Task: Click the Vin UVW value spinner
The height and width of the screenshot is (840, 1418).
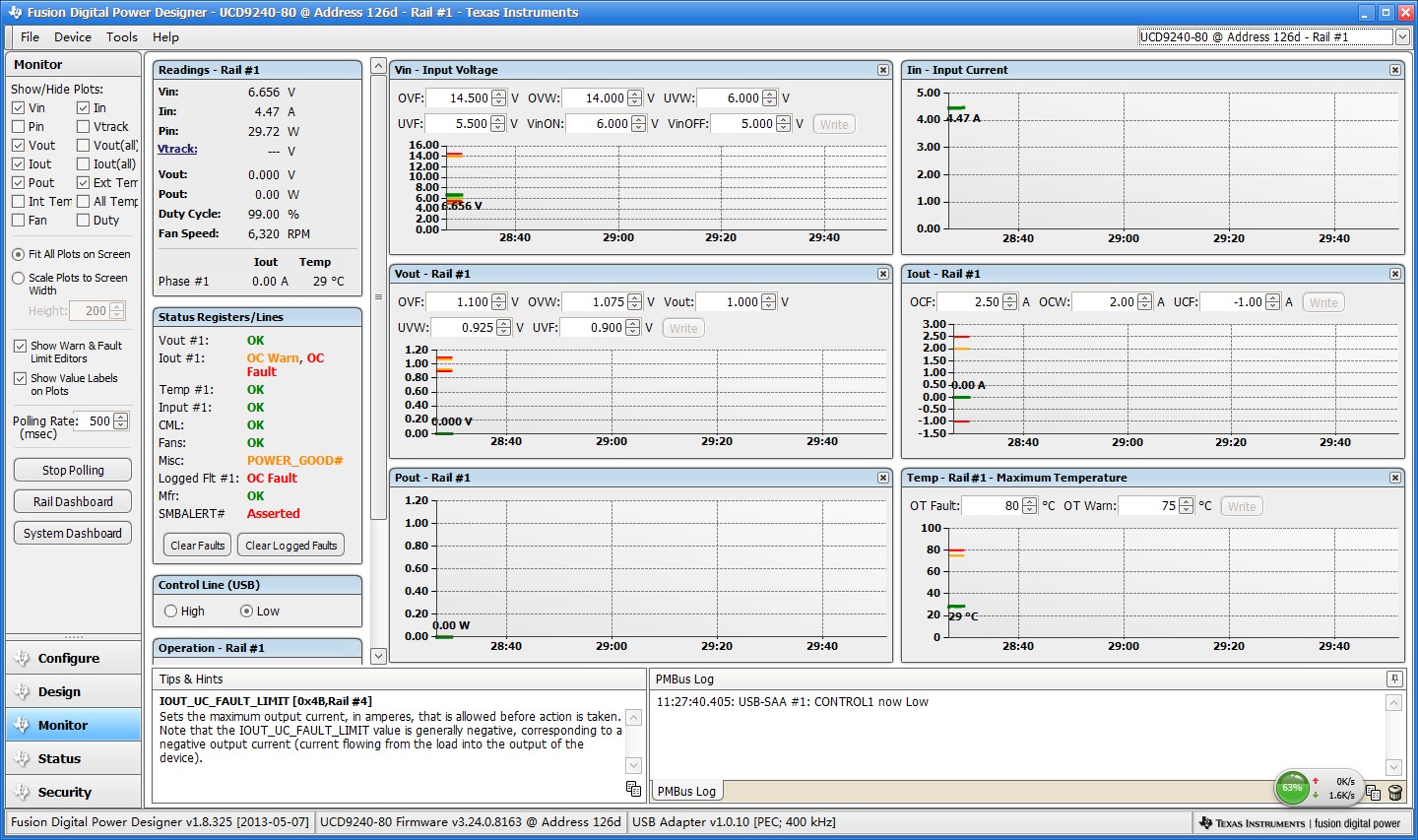Action: click(770, 98)
